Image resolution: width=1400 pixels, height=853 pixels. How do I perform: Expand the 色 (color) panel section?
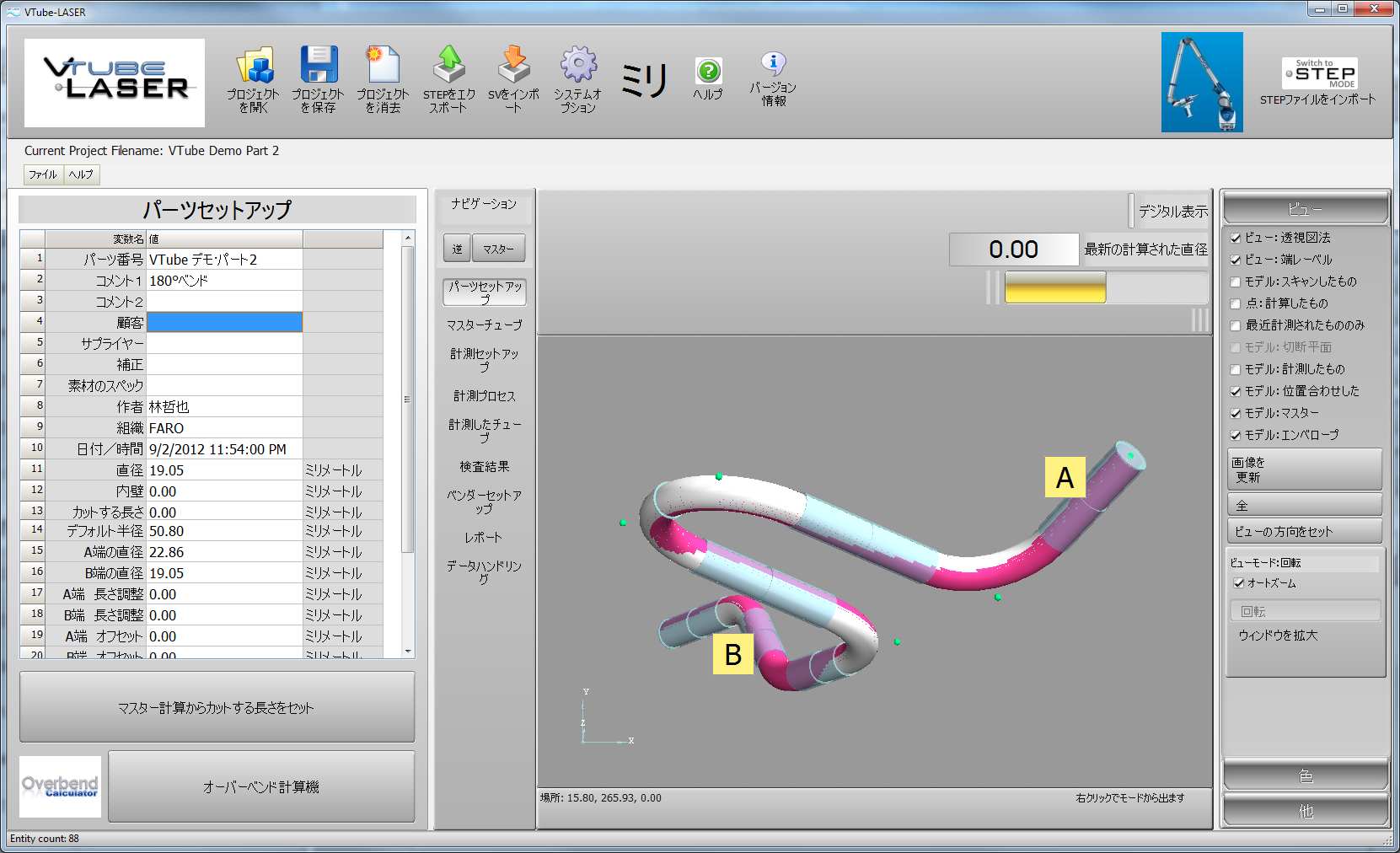pos(1305,775)
